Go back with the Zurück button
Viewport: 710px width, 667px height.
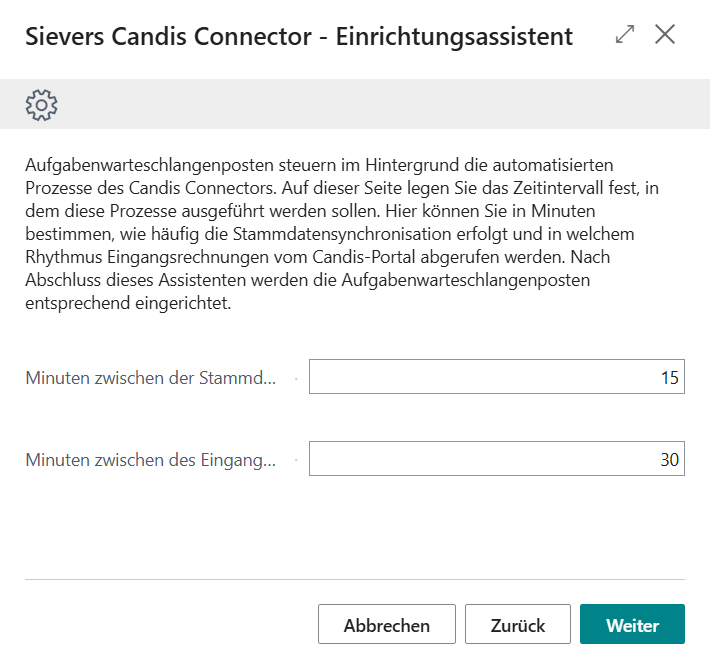click(x=517, y=625)
